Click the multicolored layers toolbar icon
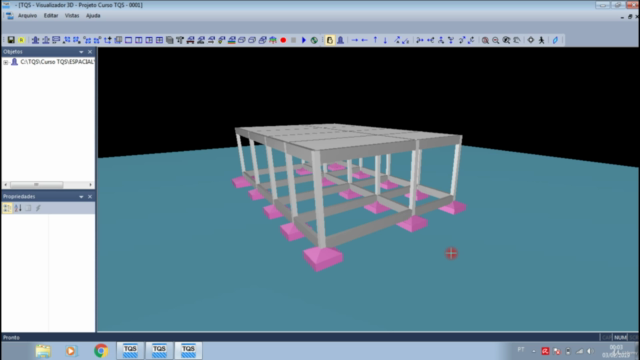This screenshot has width=640, height=360. pos(232,40)
